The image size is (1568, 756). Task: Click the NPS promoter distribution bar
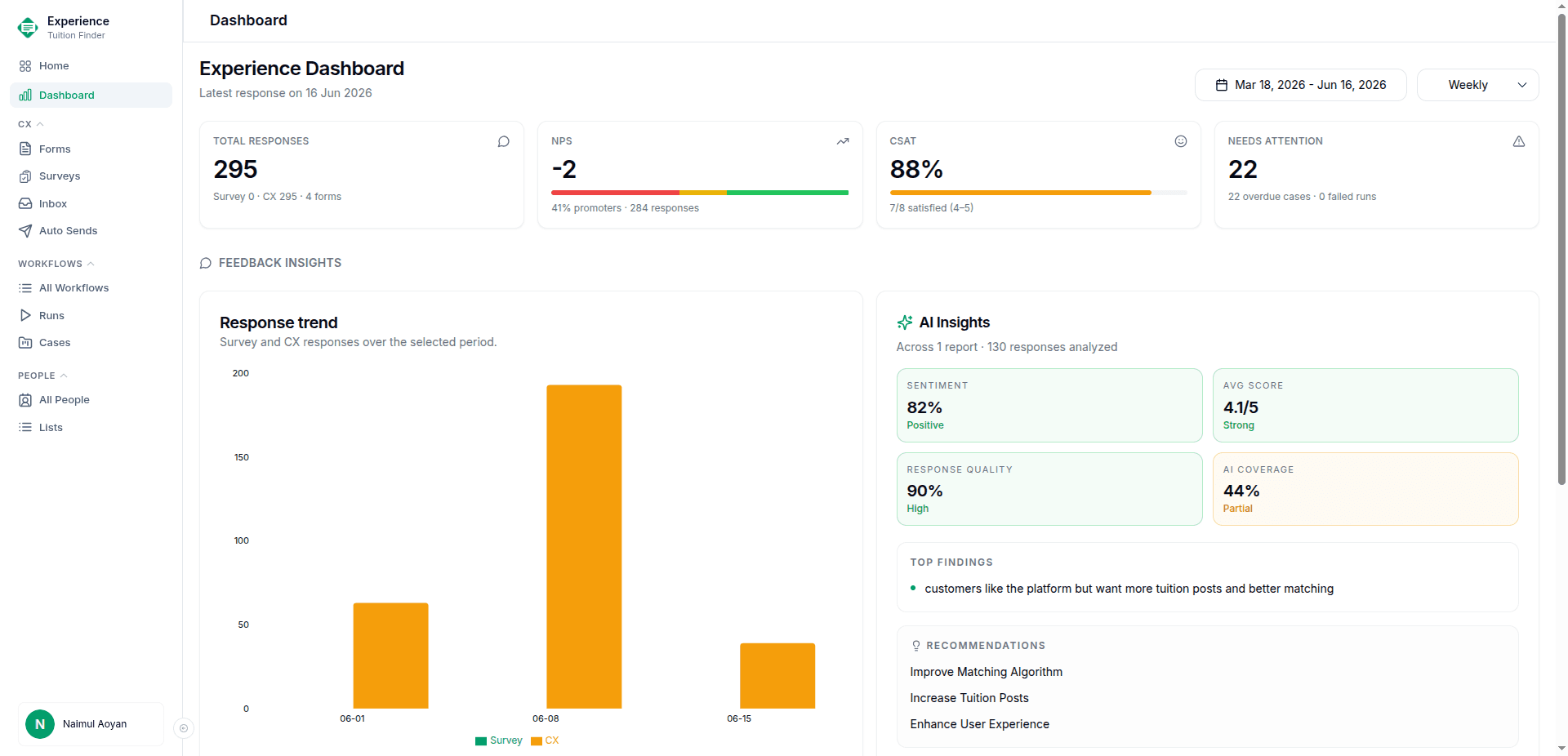click(700, 193)
